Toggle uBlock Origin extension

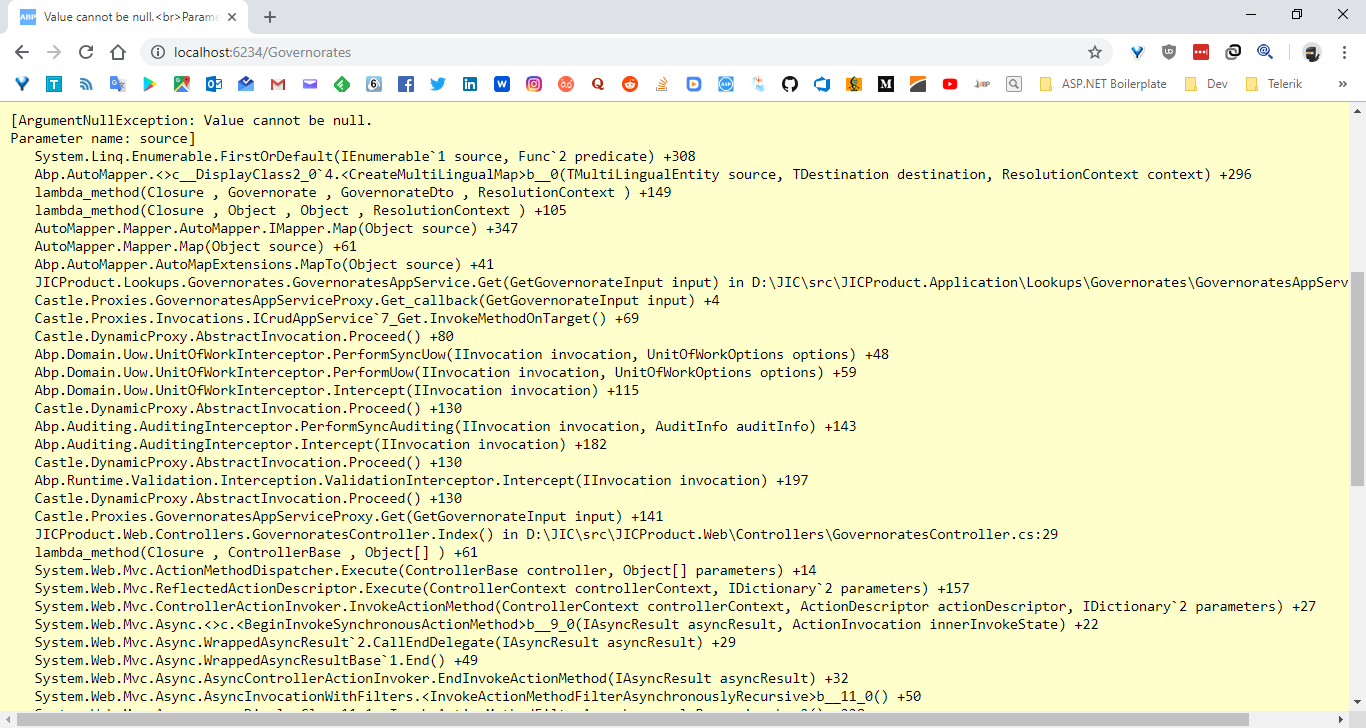tap(1169, 52)
